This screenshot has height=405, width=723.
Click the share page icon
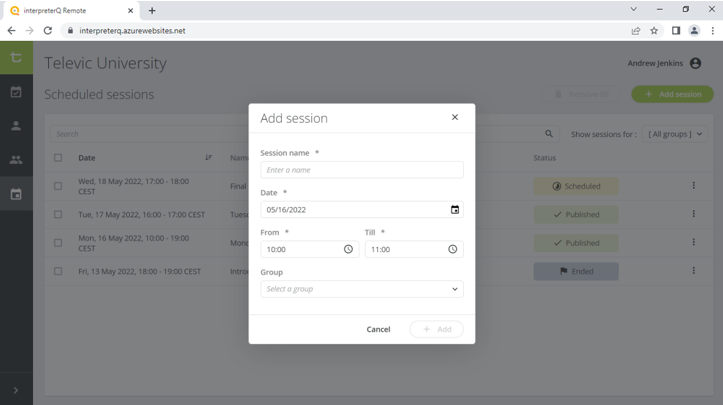pyautogui.click(x=636, y=30)
